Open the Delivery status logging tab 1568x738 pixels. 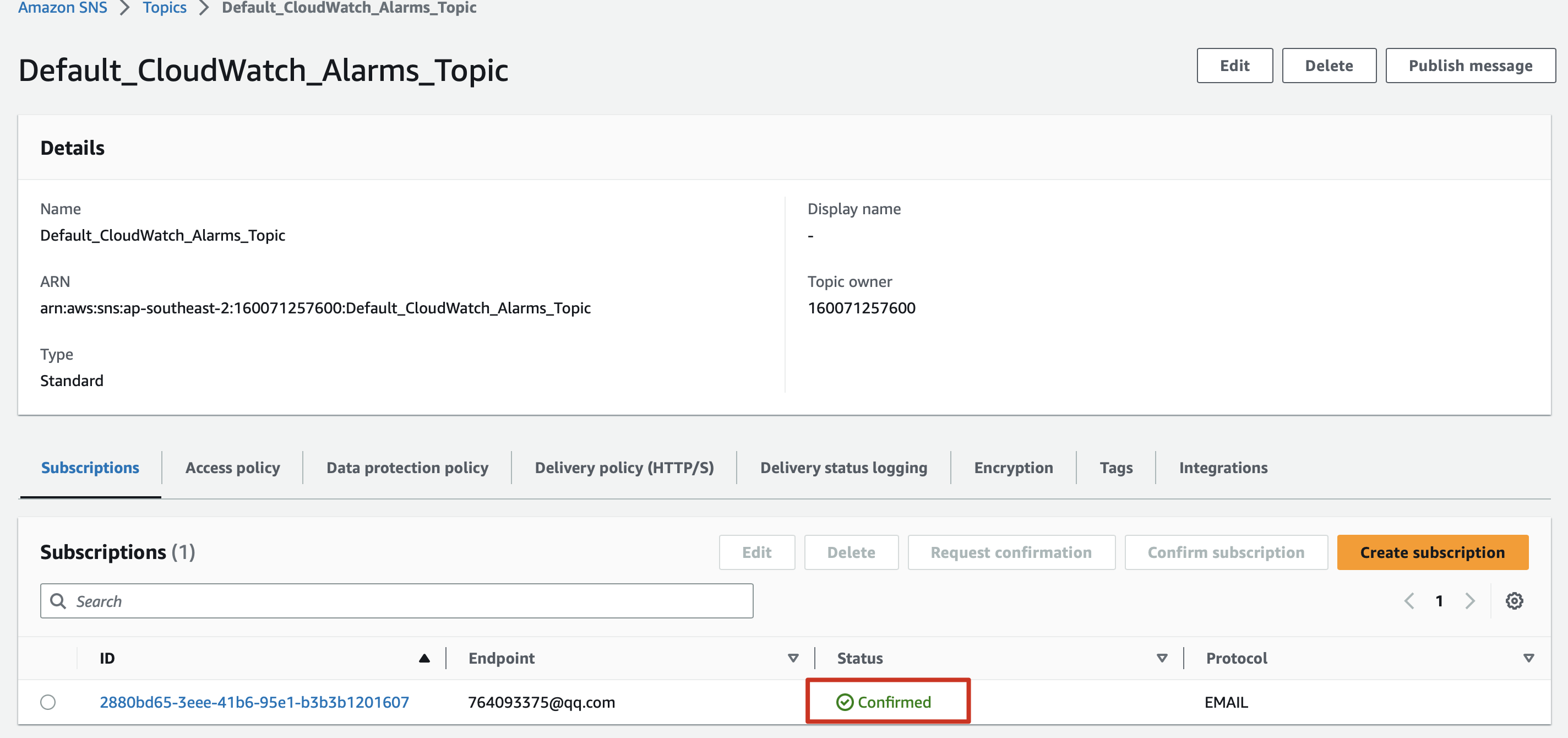click(843, 468)
